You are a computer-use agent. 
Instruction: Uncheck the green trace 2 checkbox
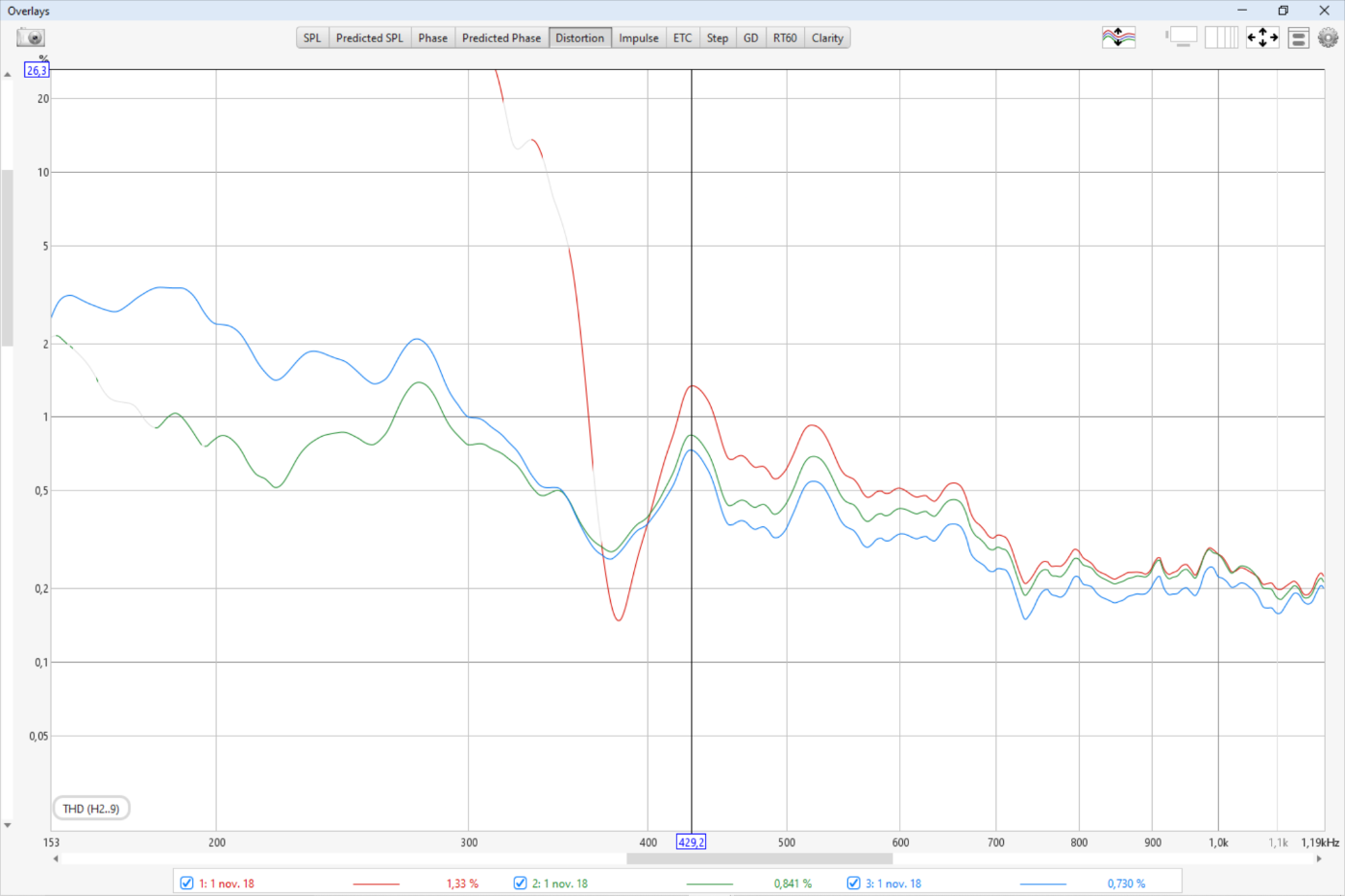tap(520, 883)
